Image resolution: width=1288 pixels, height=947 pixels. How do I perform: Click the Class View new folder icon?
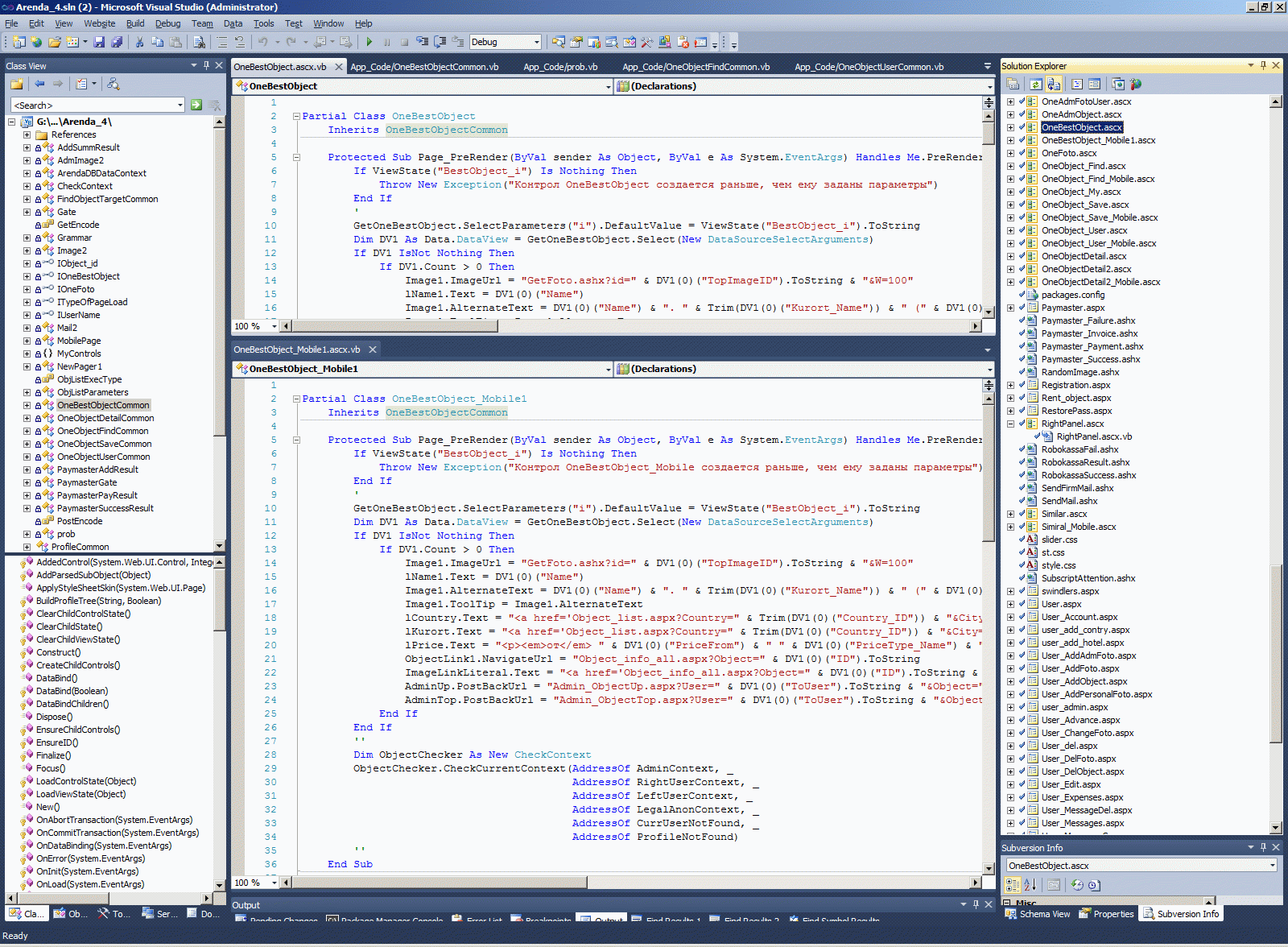pos(16,84)
